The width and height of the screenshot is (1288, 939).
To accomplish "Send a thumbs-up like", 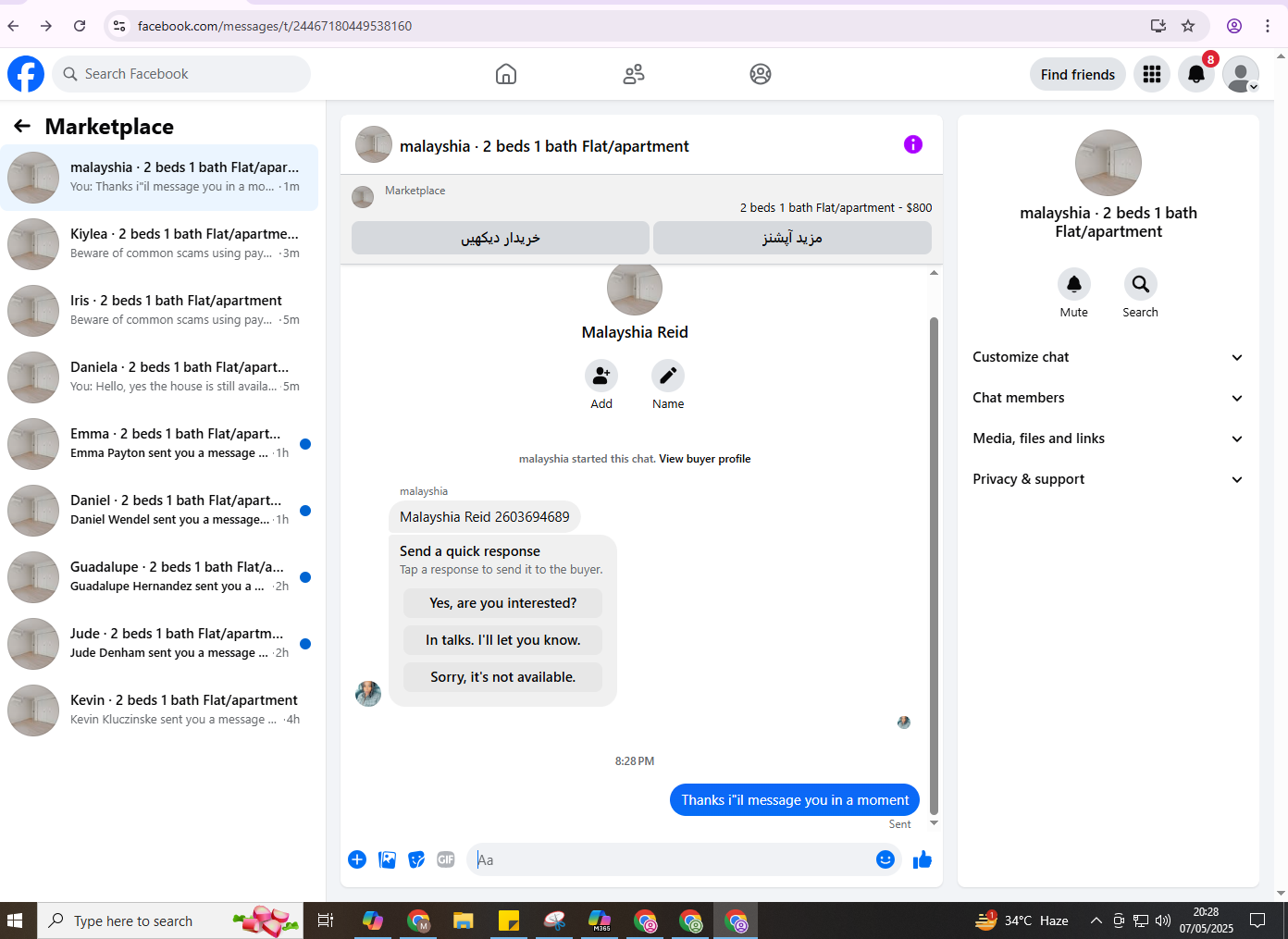I will (923, 859).
